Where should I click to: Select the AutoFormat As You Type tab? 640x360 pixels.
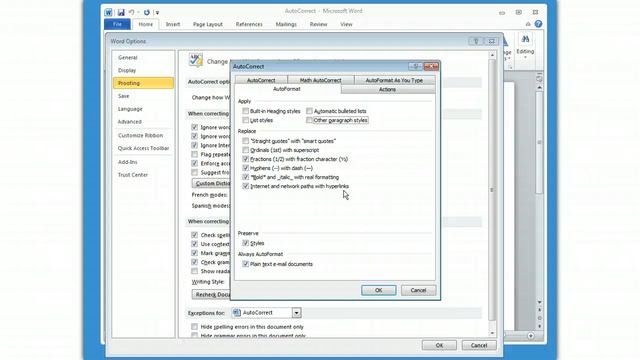394,80
